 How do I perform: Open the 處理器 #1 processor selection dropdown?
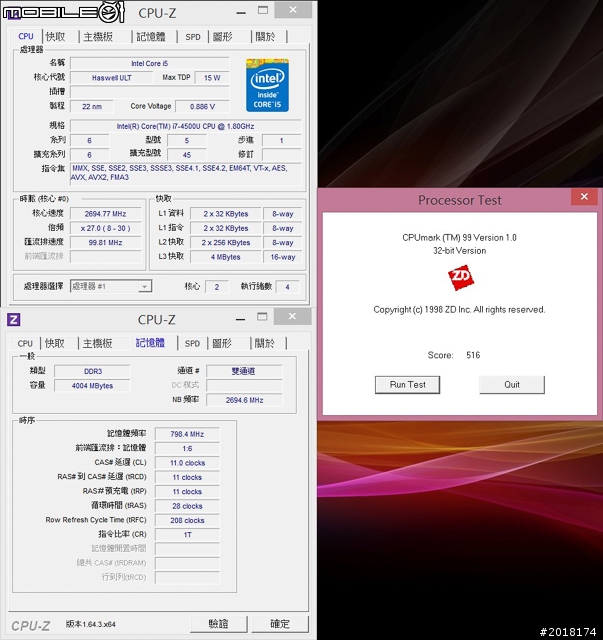(111, 286)
